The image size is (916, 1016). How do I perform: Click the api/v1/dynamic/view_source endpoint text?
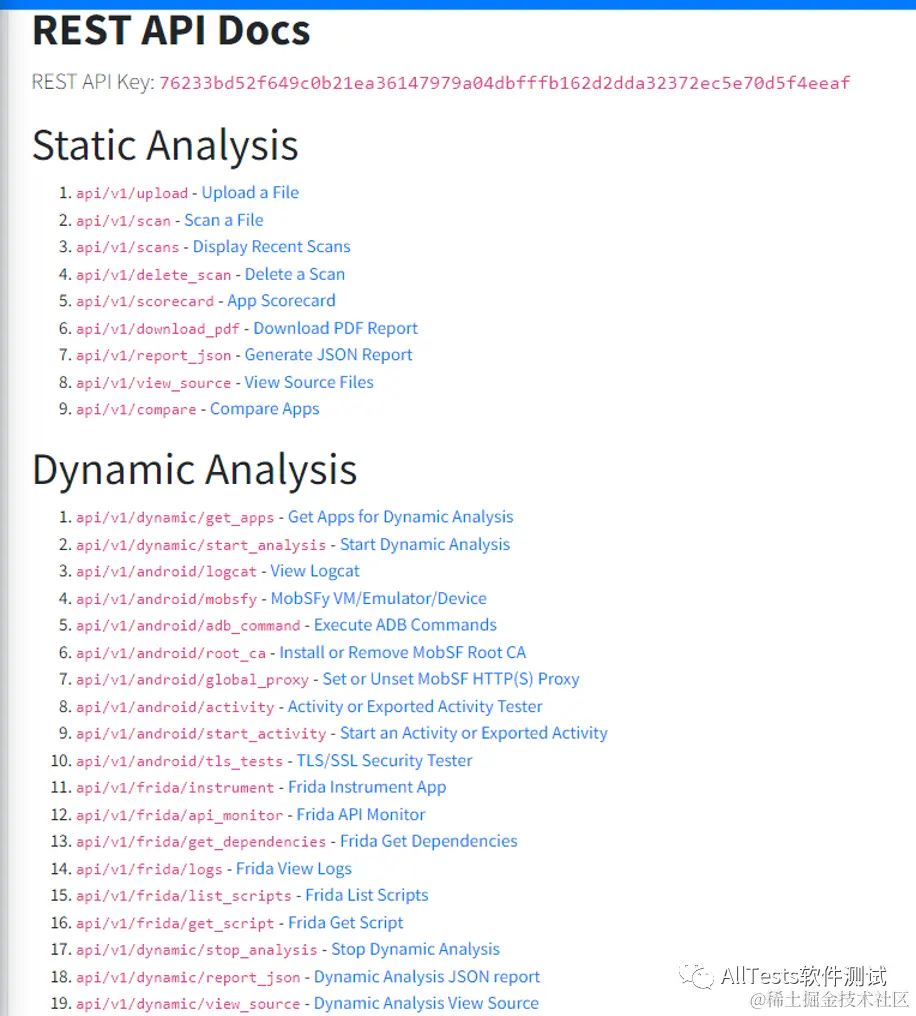click(189, 1003)
